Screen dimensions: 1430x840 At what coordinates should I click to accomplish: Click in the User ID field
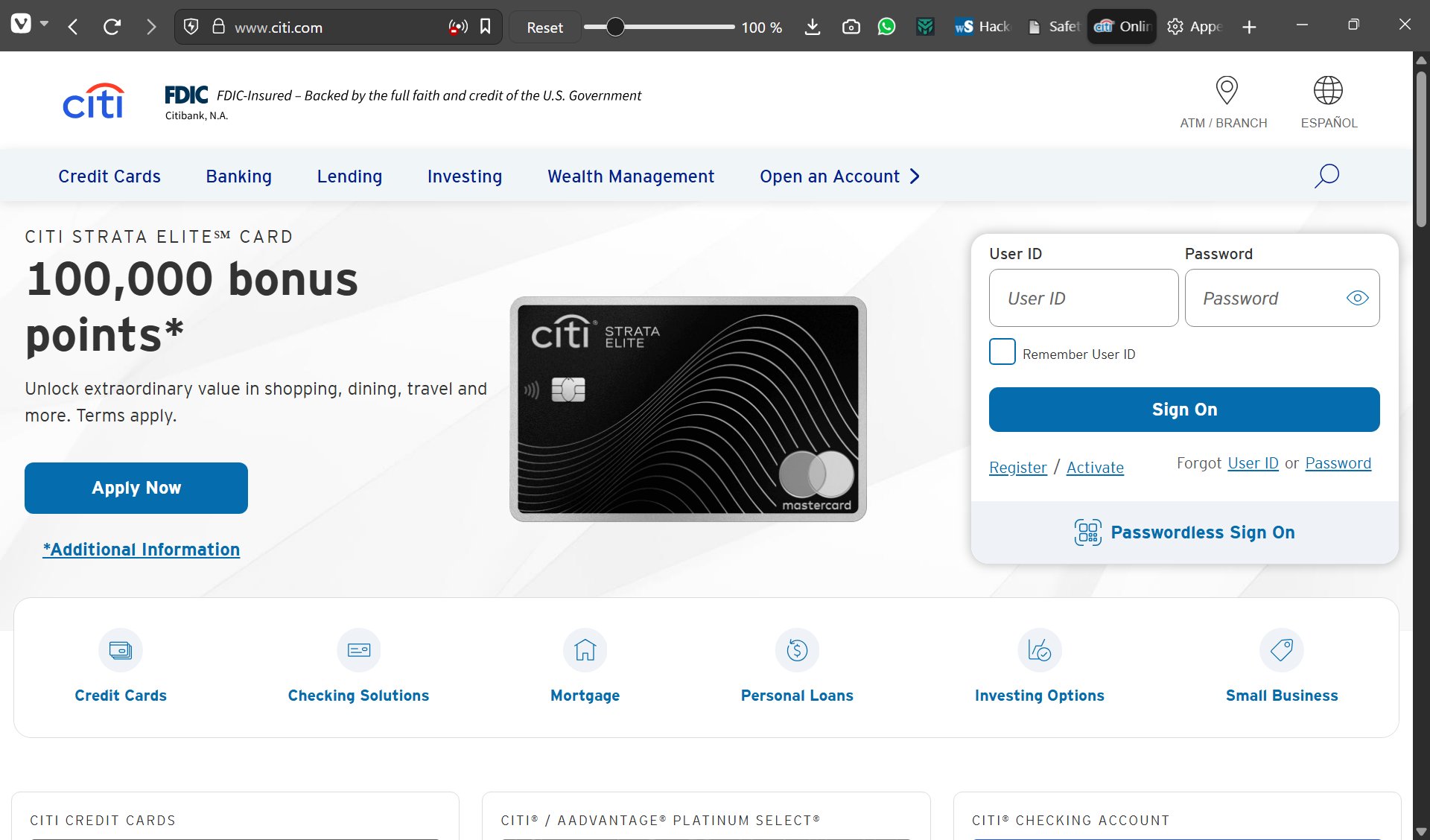click(x=1084, y=298)
